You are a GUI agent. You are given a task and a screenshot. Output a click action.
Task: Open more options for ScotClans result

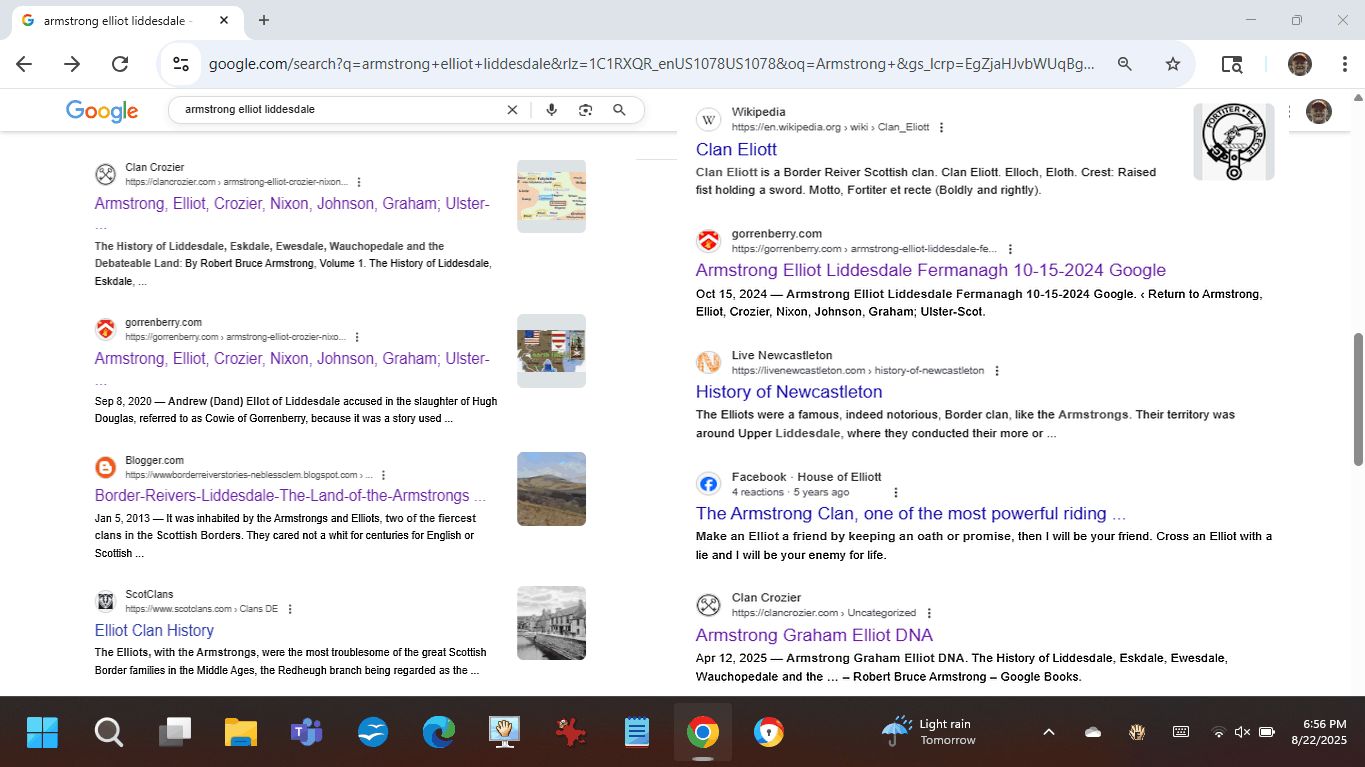[290, 609]
